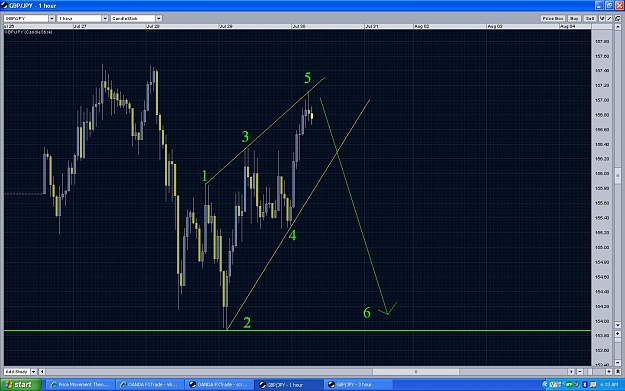Image resolution: width=625 pixels, height=391 pixels.
Task: Click the Jul 29 date label on time axis
Action: 226,26
